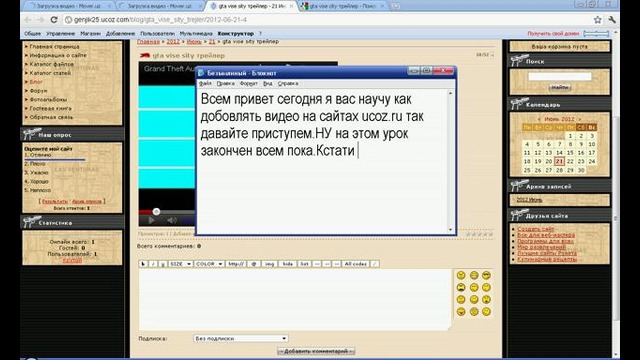Click the bold B button in comment toolbar
Screen dimensions: 640x360
[143, 264]
